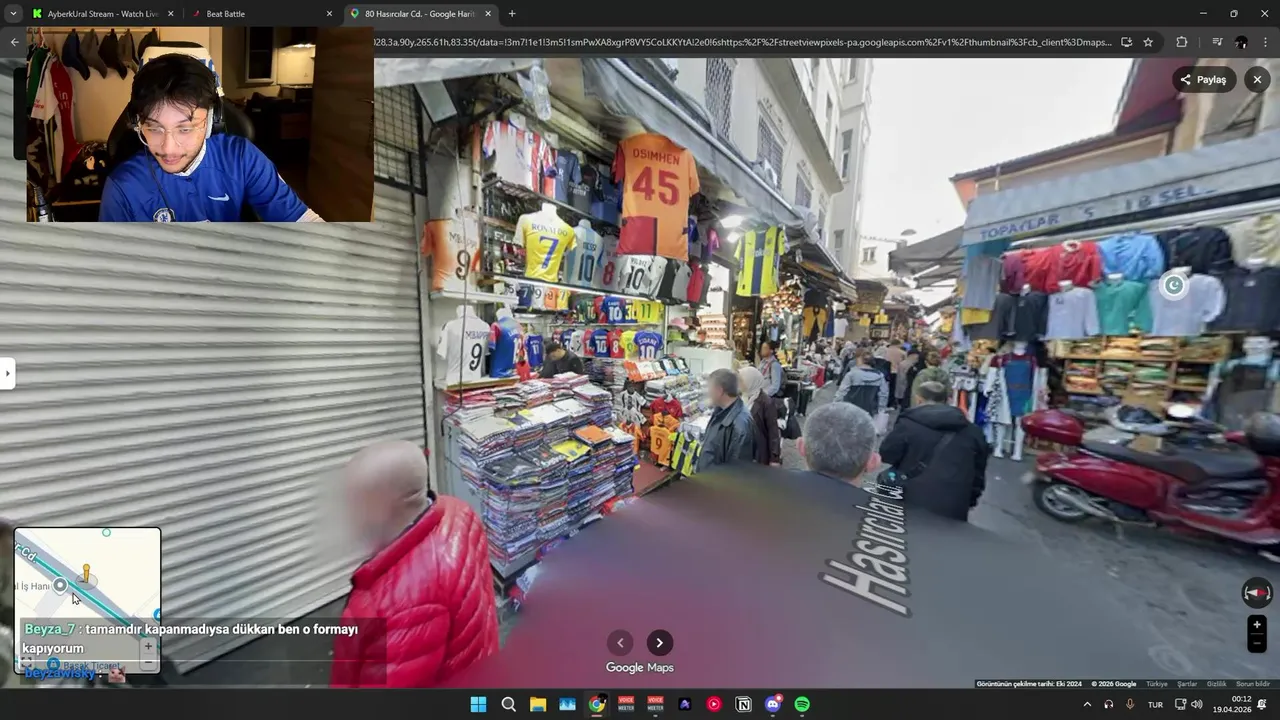Zoom in the minimap with plus
Viewport: 1280px width, 720px height.
tap(148, 646)
